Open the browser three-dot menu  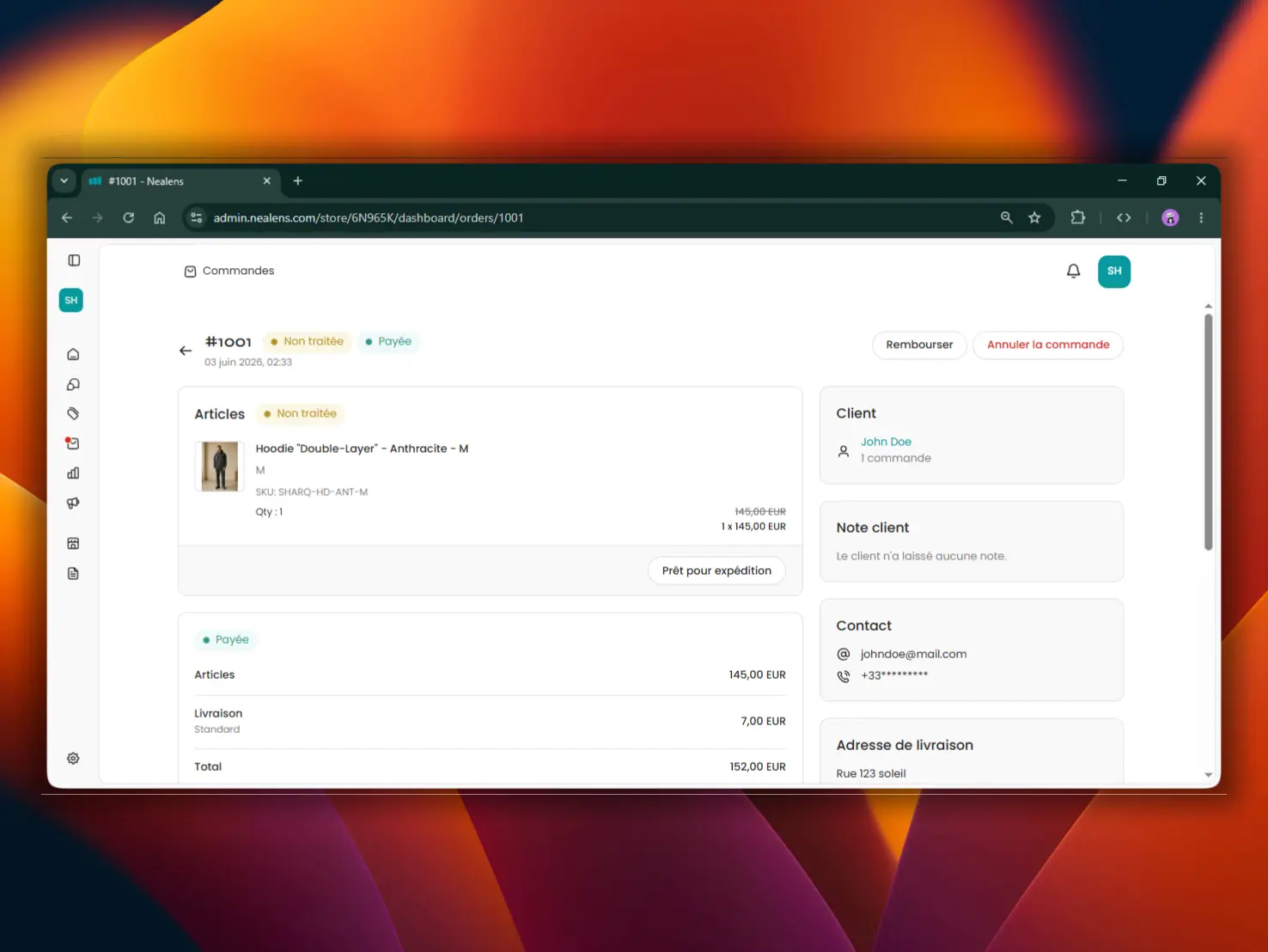click(1201, 218)
